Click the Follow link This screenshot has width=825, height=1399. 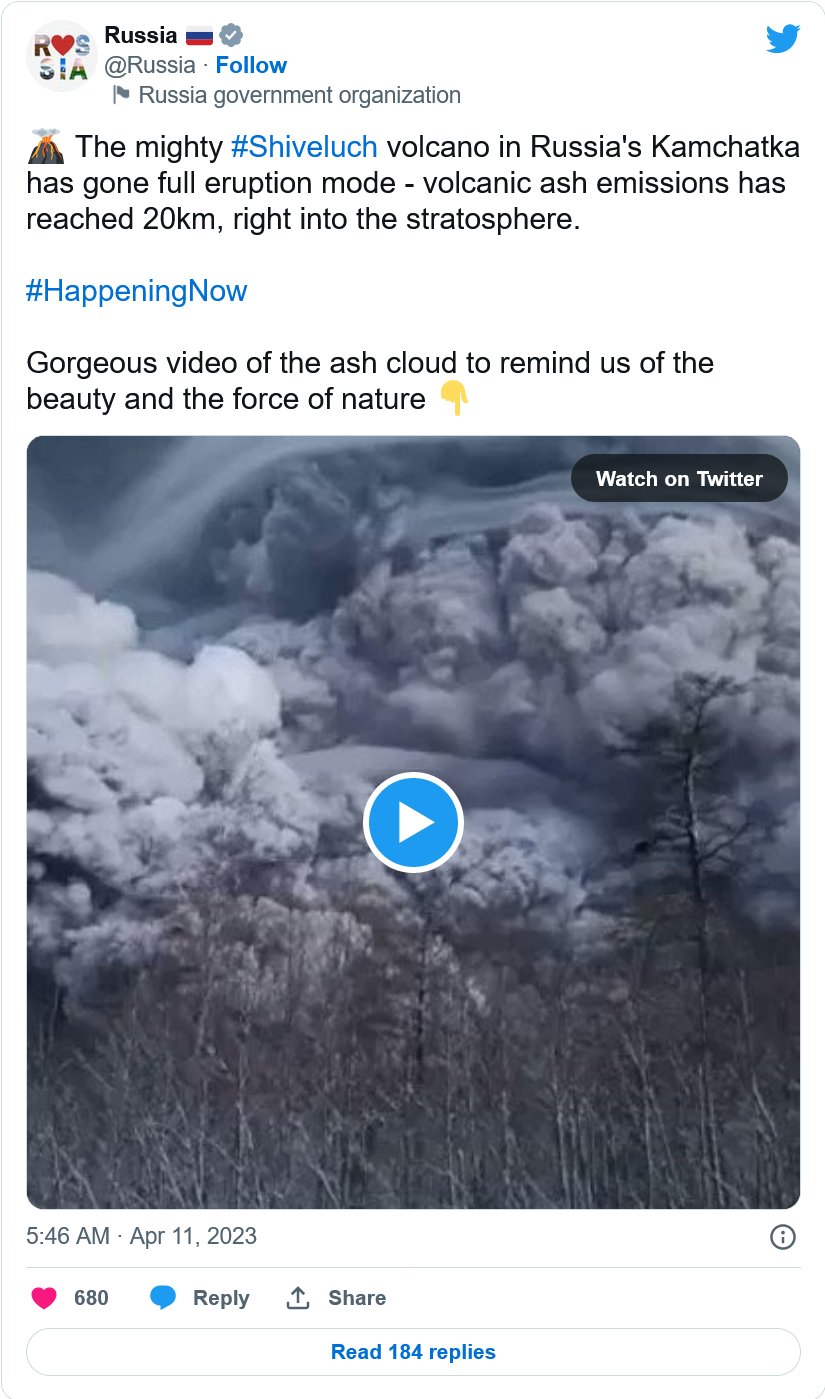(251, 65)
